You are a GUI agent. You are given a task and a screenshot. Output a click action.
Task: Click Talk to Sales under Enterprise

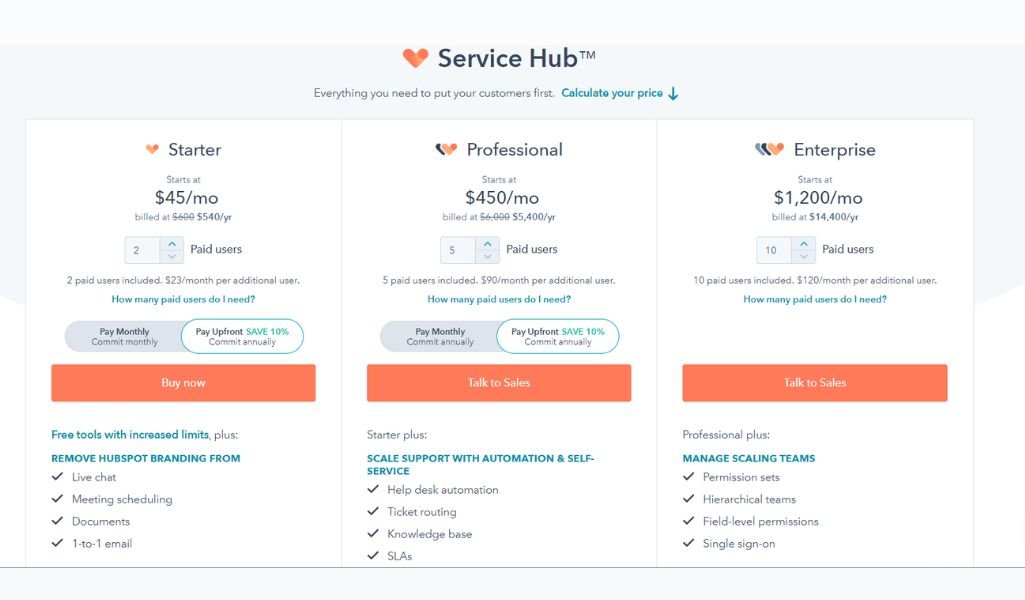pos(815,382)
